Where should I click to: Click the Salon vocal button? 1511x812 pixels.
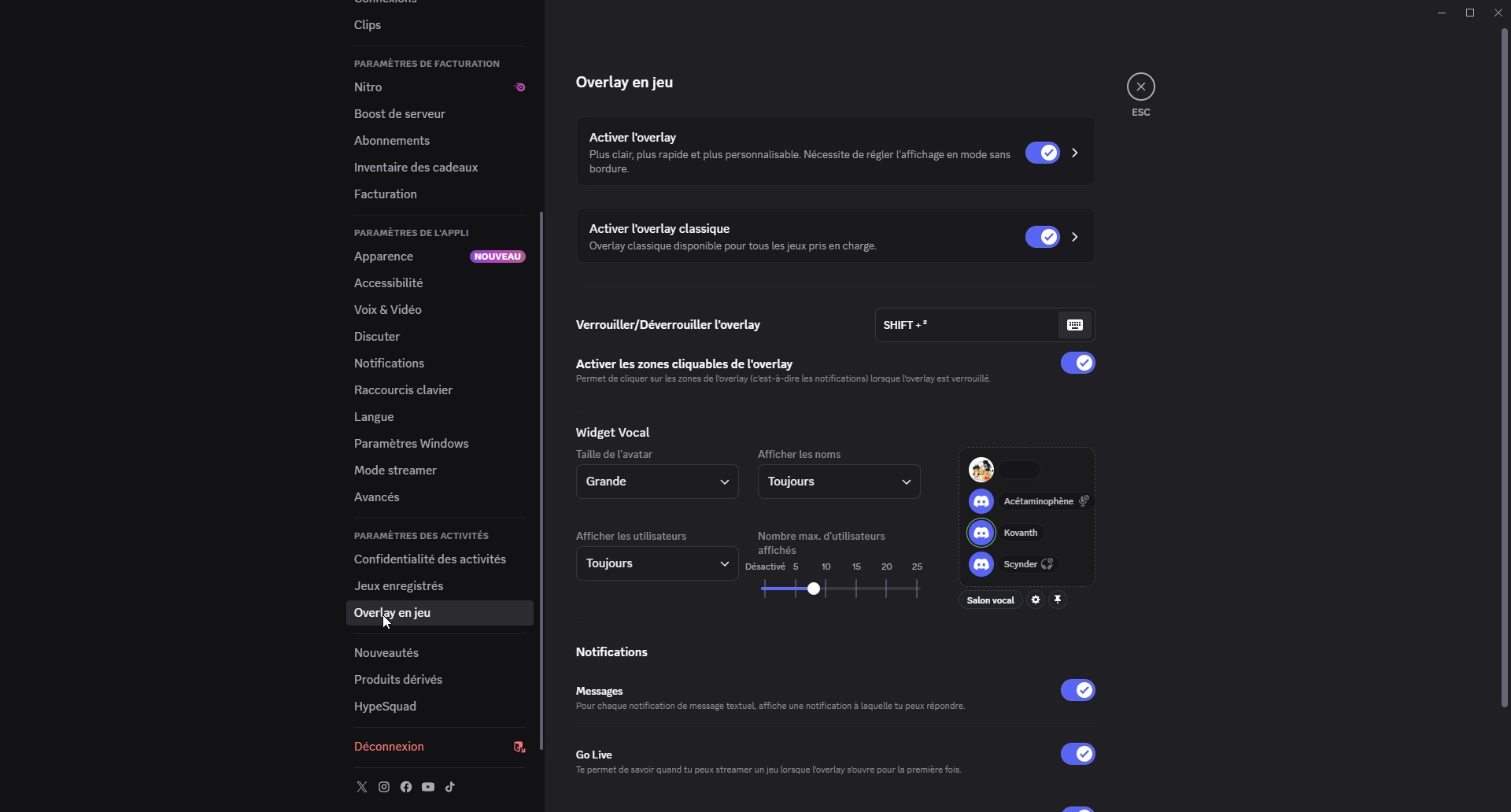pos(990,600)
